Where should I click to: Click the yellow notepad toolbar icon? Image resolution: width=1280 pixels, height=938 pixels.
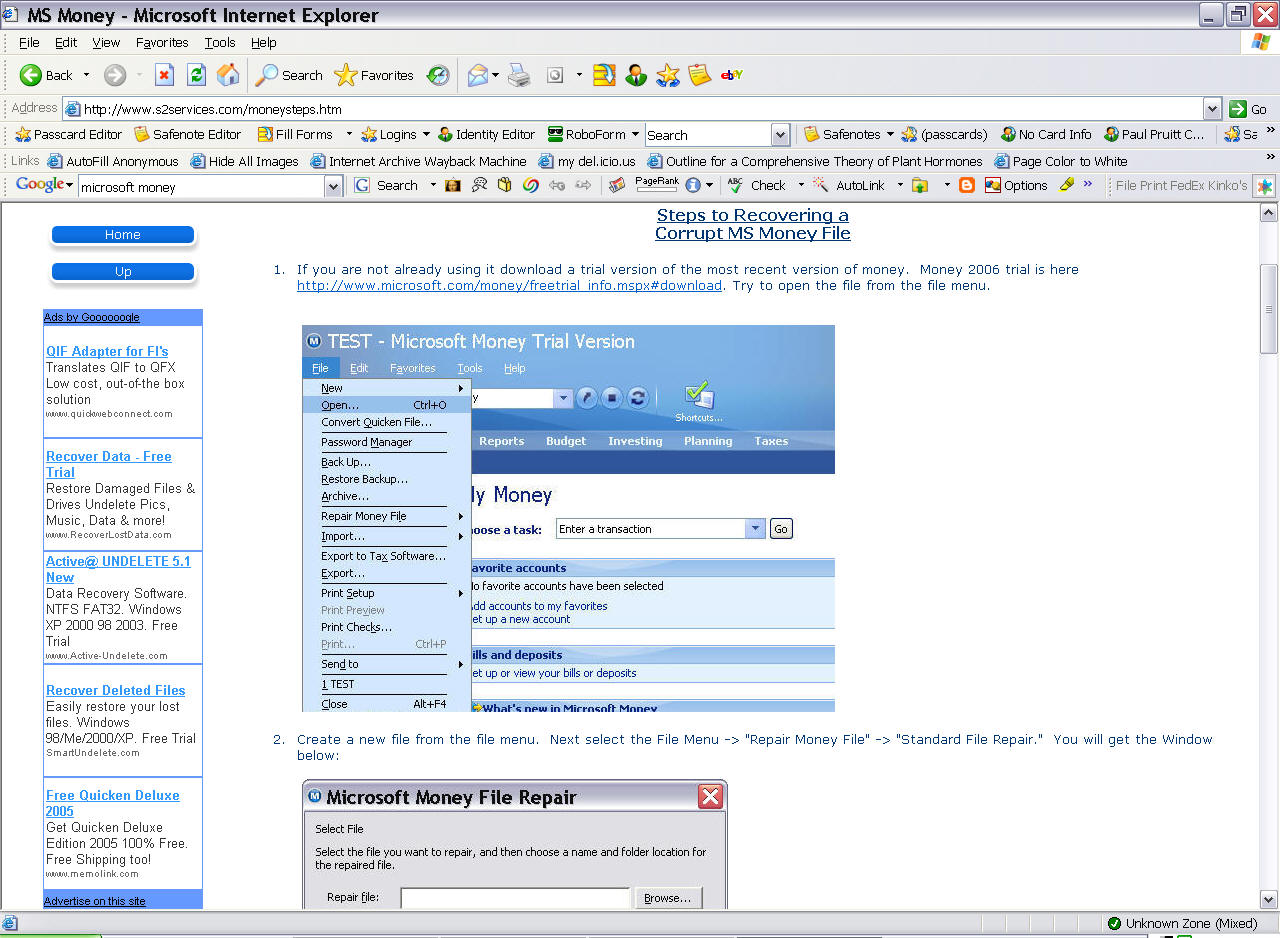point(699,75)
